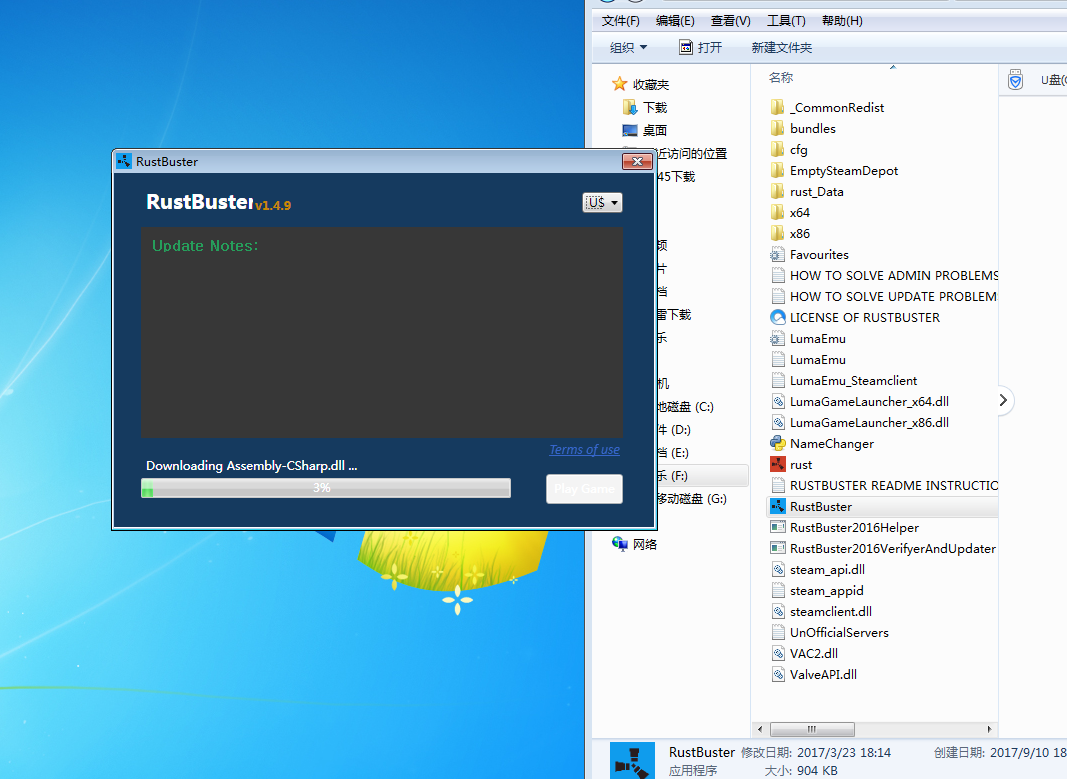Select the _CommonRedist folder
The image size is (1067, 779).
pyautogui.click(x=836, y=108)
